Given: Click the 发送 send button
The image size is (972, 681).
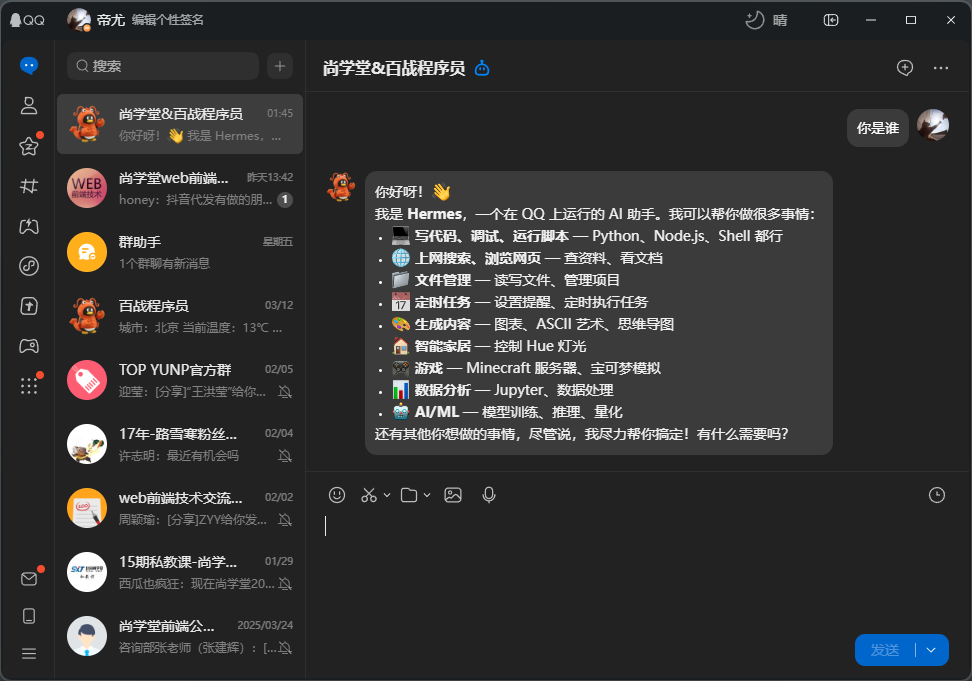Looking at the screenshot, I should pos(885,650).
